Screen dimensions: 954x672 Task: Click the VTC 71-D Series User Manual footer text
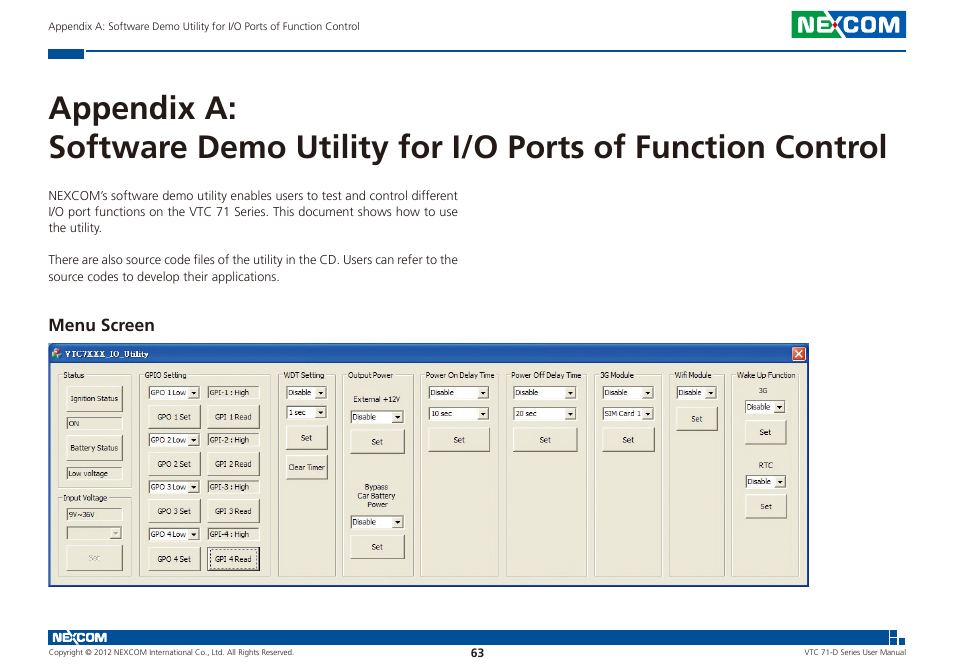855,653
